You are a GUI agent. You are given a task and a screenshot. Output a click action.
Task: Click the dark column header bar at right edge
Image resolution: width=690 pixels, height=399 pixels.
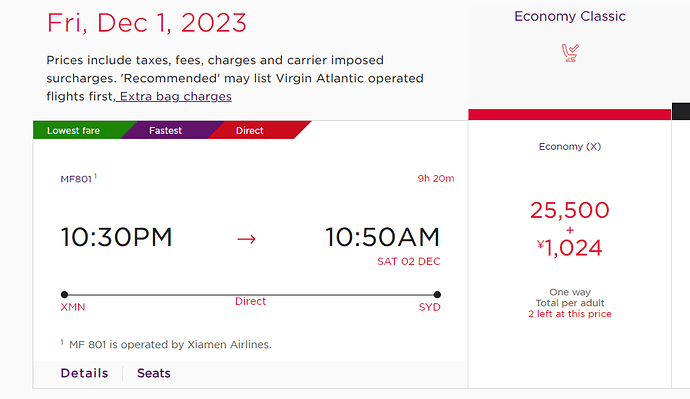(x=681, y=111)
